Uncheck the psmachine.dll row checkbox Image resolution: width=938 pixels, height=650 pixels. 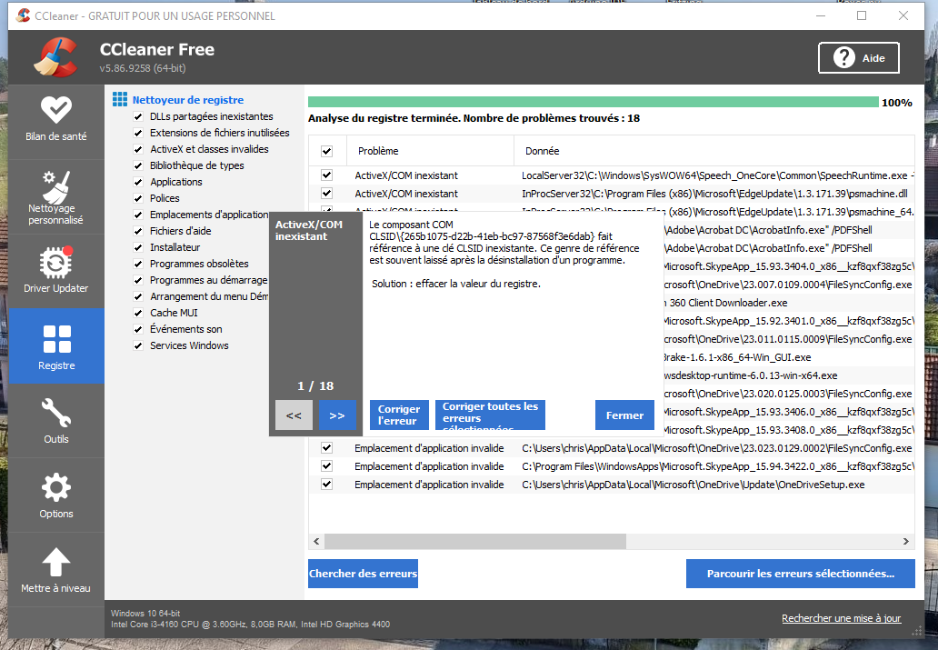tap(327, 193)
